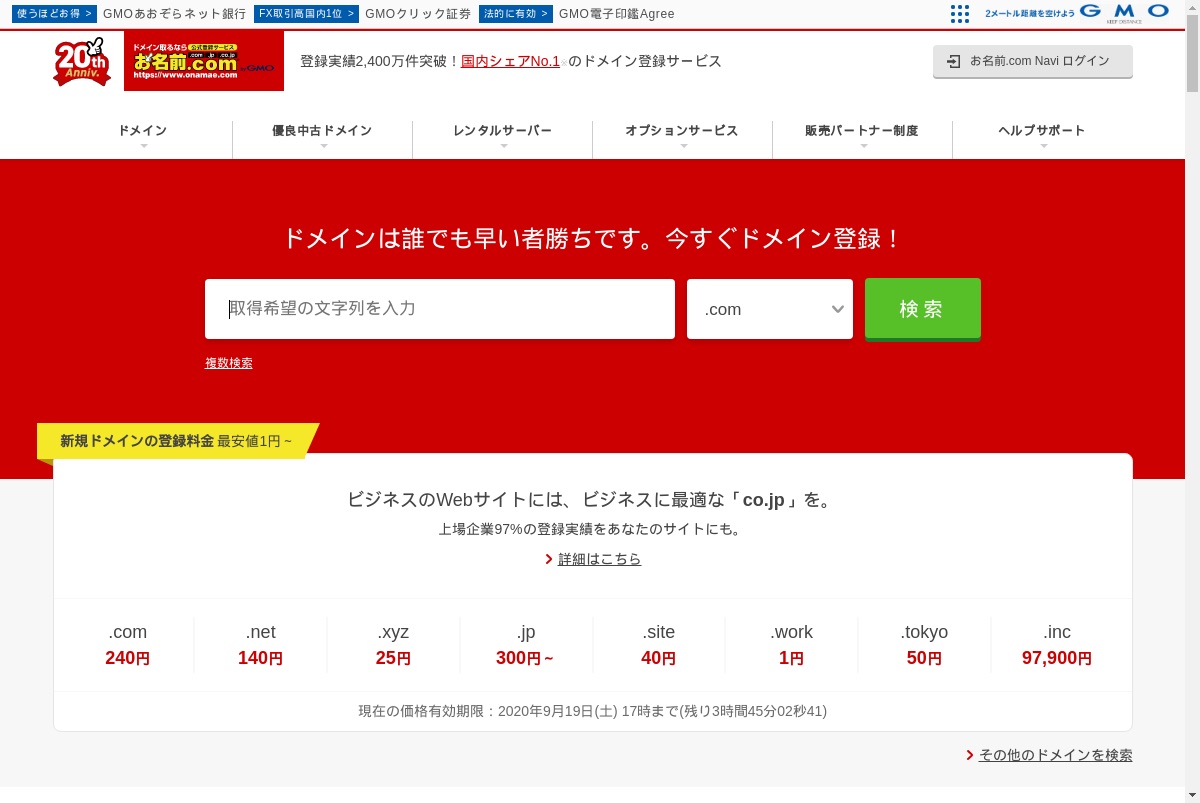The height and width of the screenshot is (803, 1200).
Task: Focus the domain name search field
Action: point(440,309)
